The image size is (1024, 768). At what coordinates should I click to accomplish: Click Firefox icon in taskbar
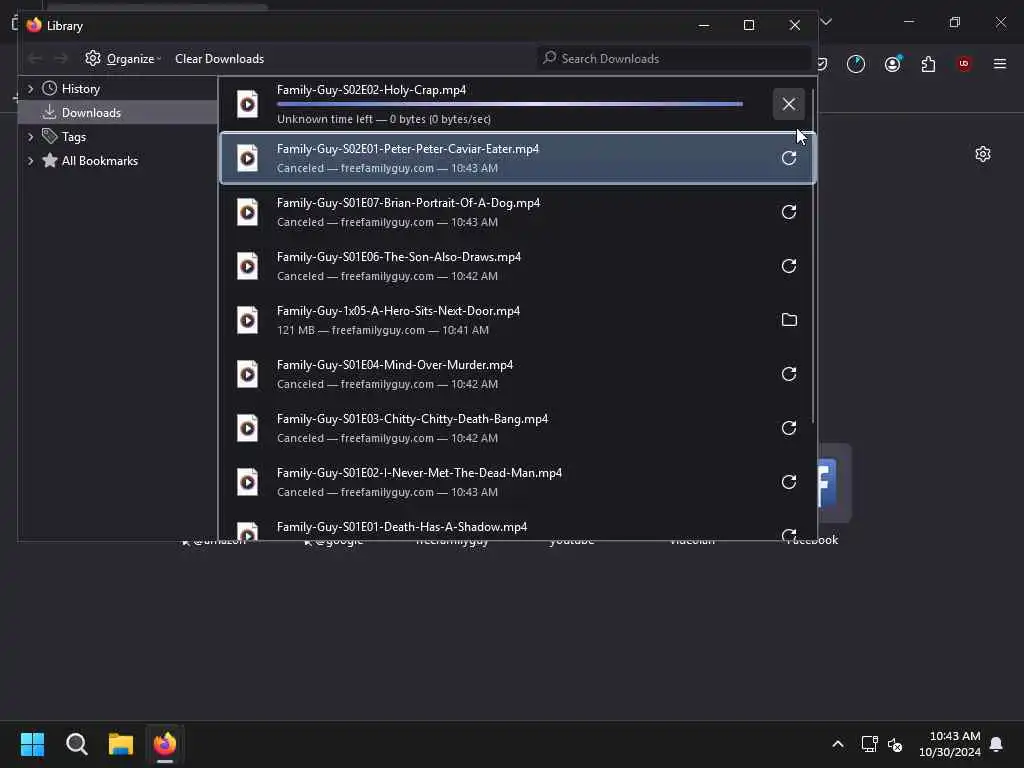point(165,744)
